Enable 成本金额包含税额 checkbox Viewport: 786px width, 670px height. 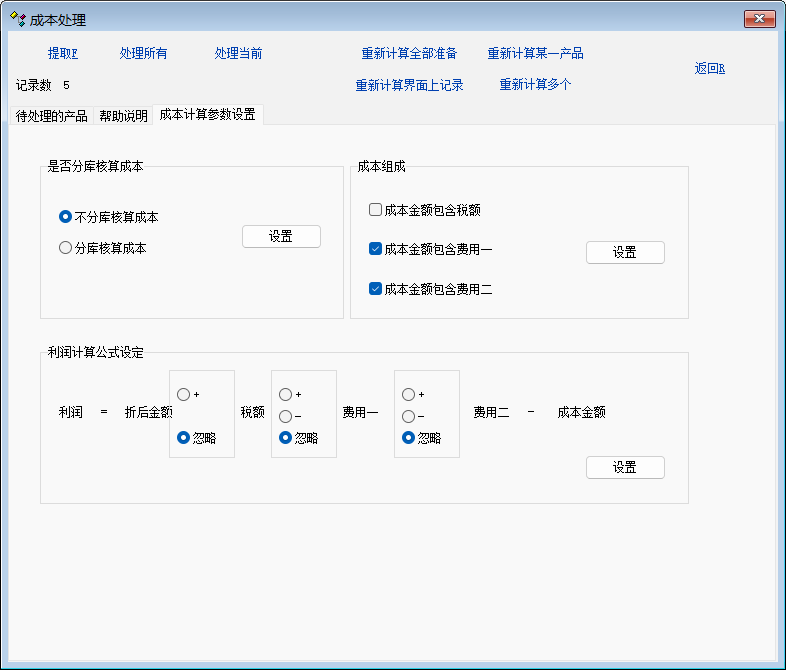(x=375, y=211)
